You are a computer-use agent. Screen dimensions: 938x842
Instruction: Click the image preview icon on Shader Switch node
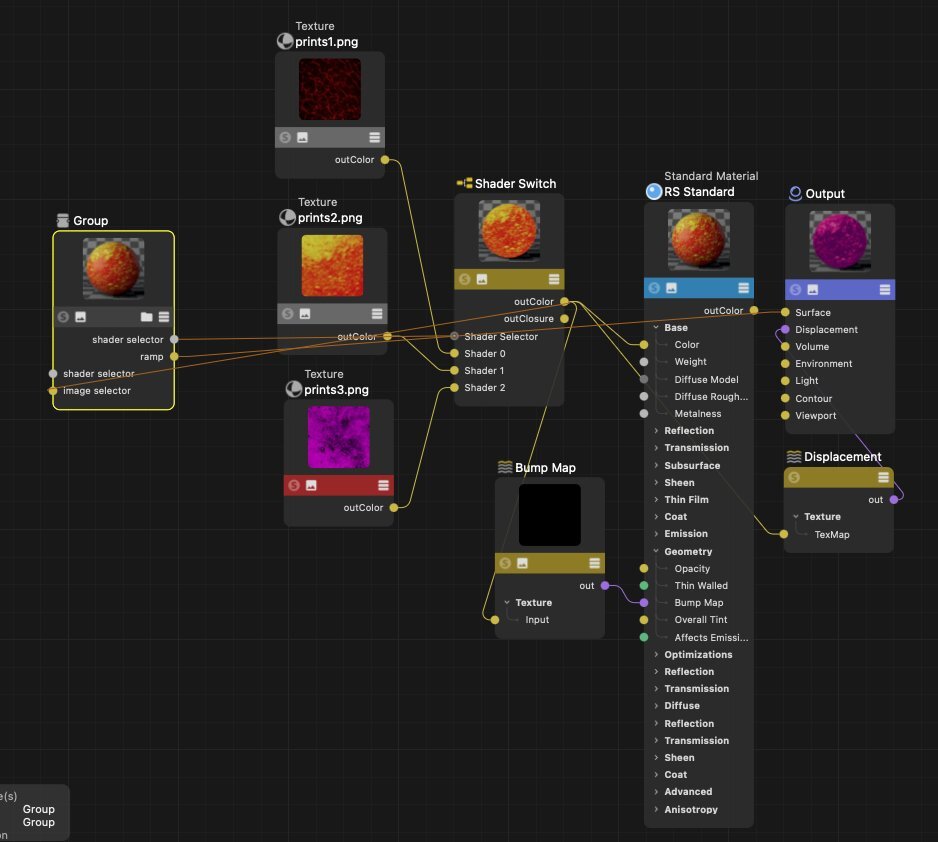482,279
